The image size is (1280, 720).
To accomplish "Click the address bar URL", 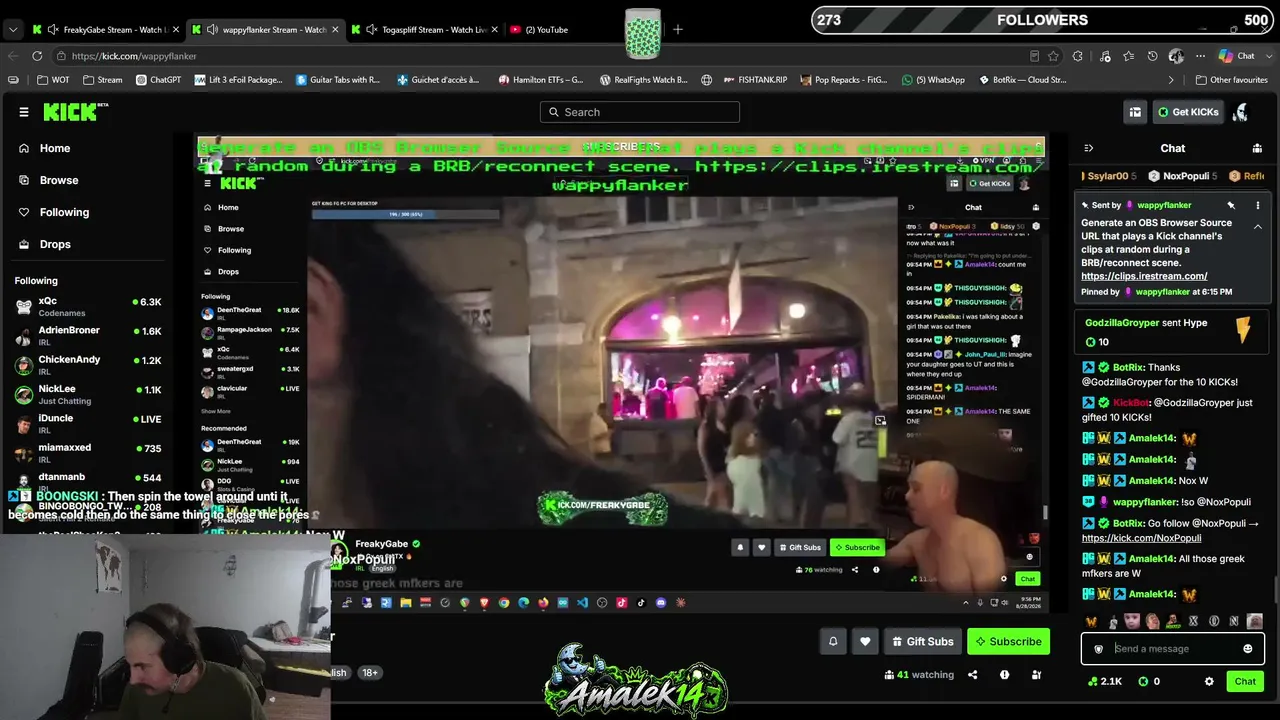I will 134,56.
